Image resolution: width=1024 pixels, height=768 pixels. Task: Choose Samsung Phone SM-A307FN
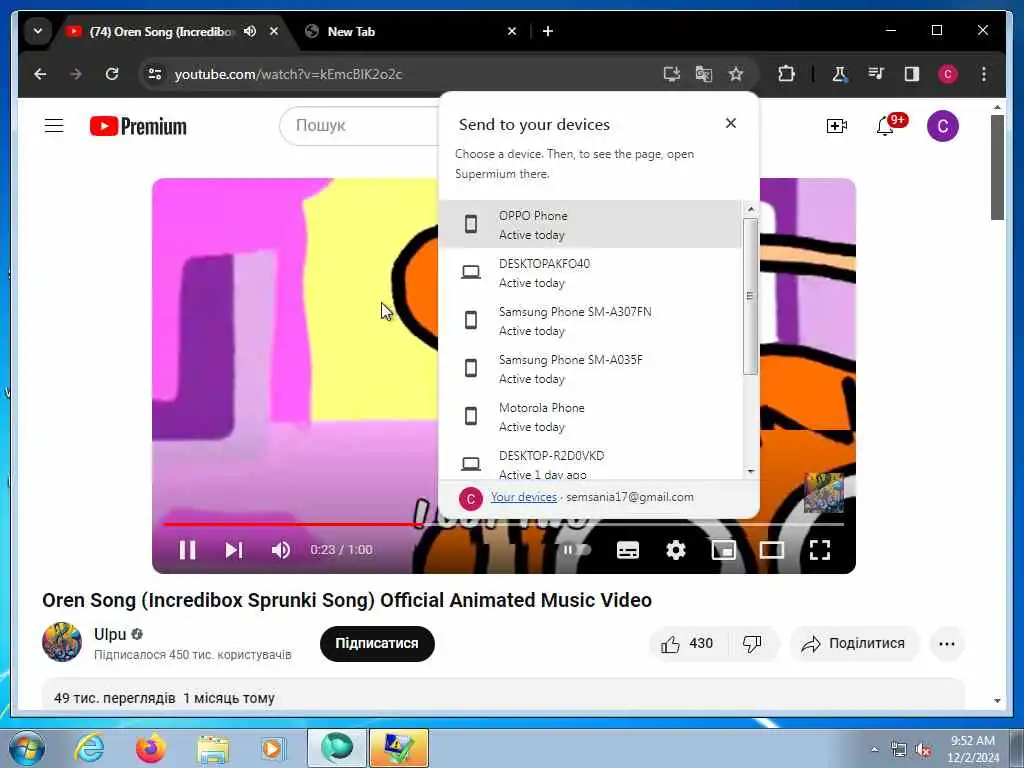pyautogui.click(x=590, y=321)
